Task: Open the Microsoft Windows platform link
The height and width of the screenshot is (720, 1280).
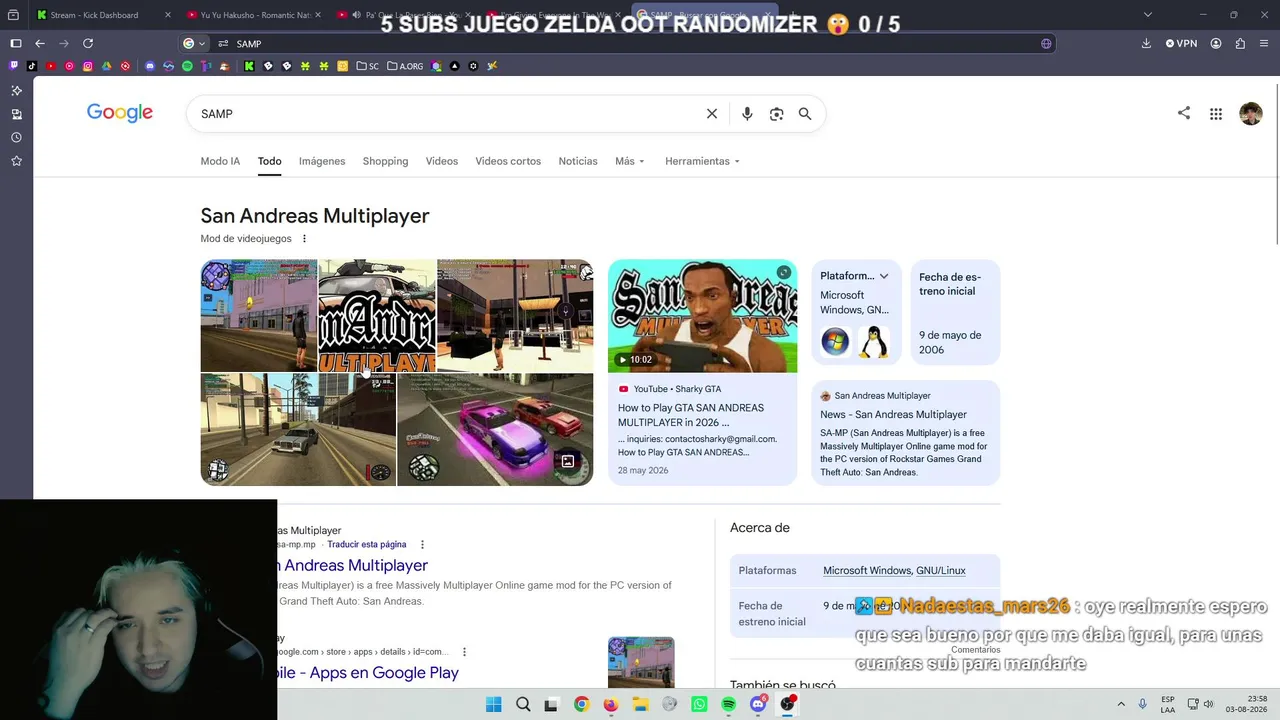Action: 867,571
